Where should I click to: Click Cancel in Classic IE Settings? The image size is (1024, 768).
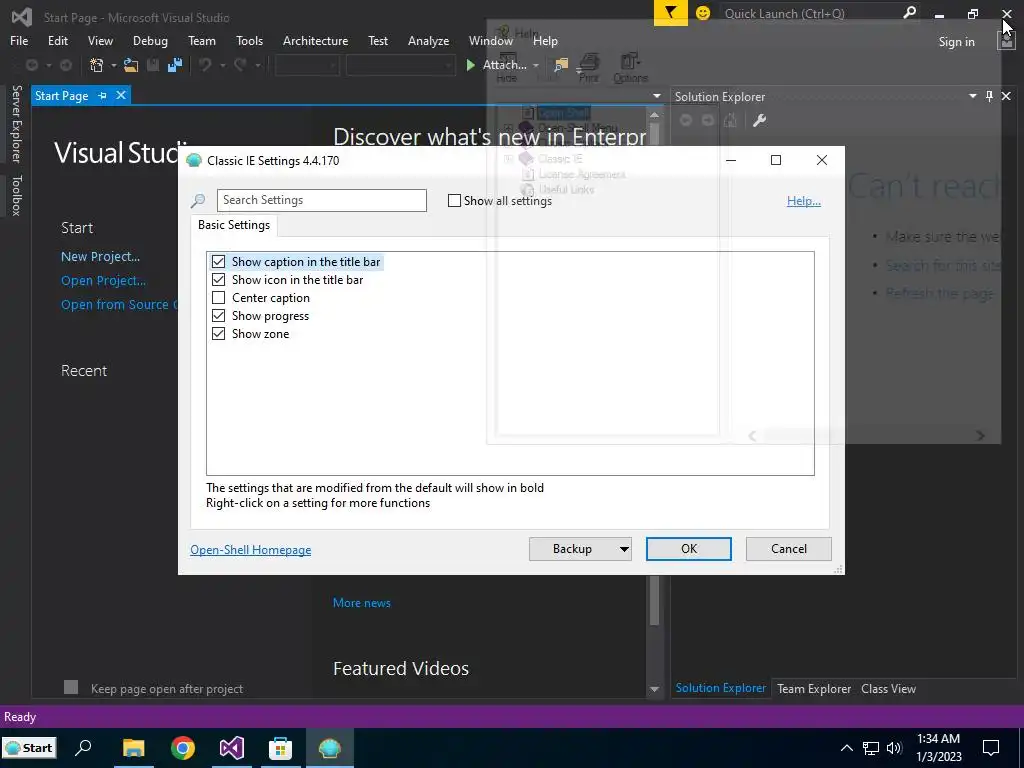[789, 549]
